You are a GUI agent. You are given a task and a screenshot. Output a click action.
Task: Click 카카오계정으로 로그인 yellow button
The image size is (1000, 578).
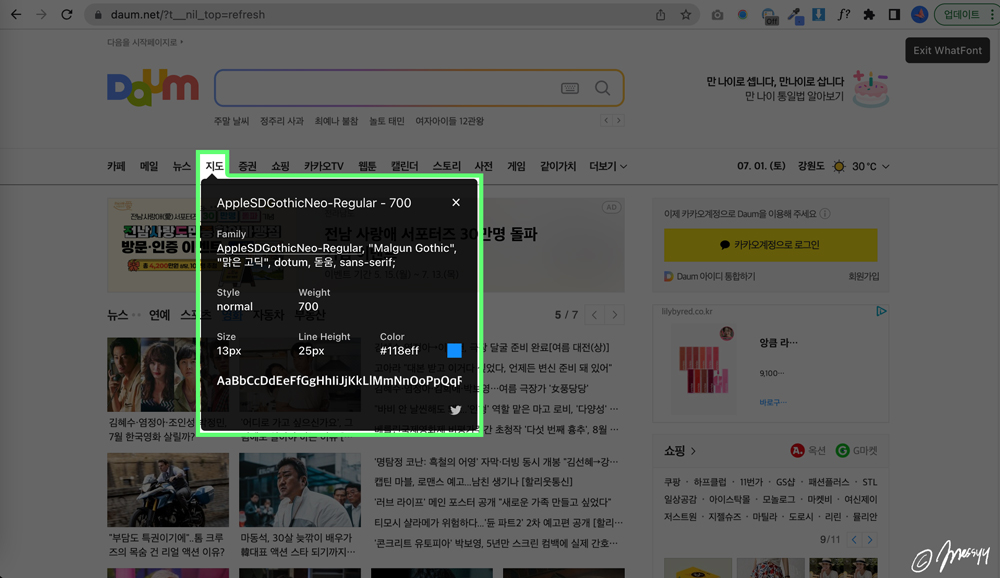point(770,245)
